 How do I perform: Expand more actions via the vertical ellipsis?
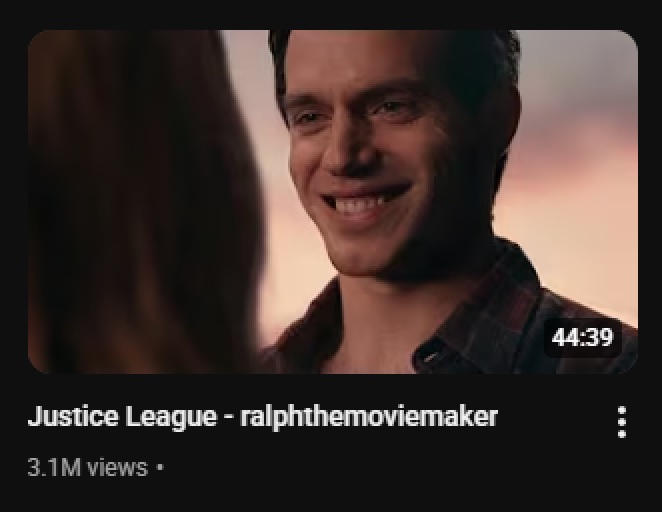point(621,422)
